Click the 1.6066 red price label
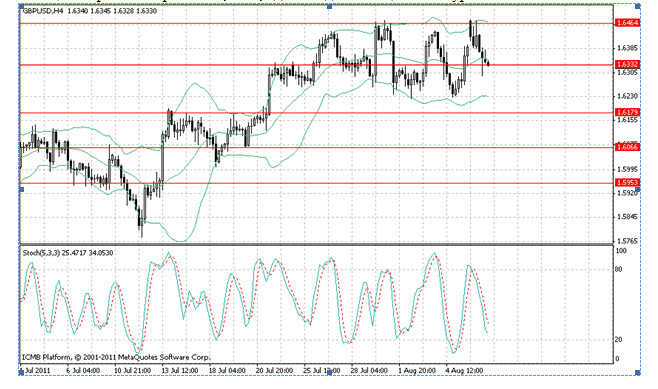 click(627, 147)
